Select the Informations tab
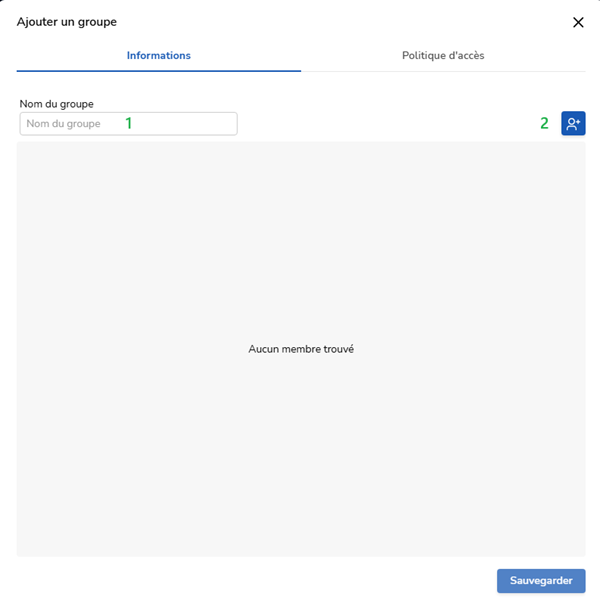The image size is (600, 609). [x=158, y=55]
